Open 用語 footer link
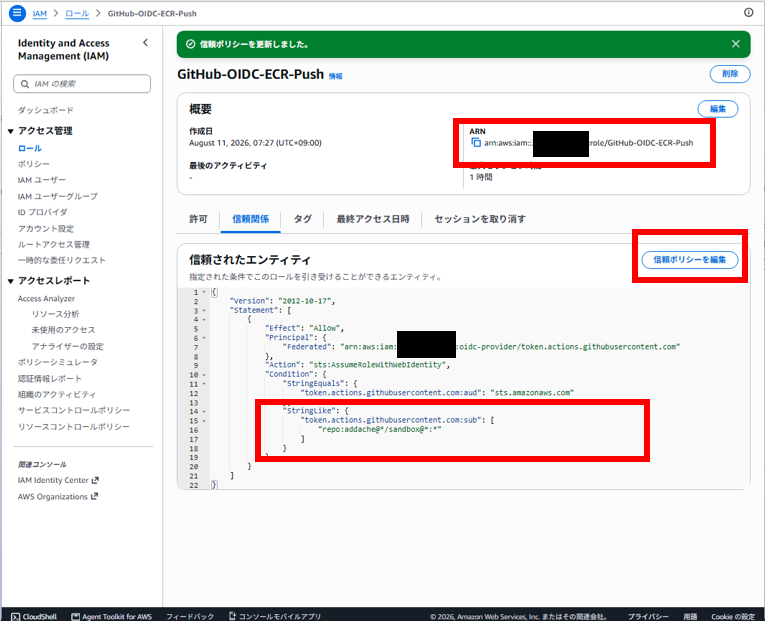Screen dimensions: 765x621 pos(690,617)
